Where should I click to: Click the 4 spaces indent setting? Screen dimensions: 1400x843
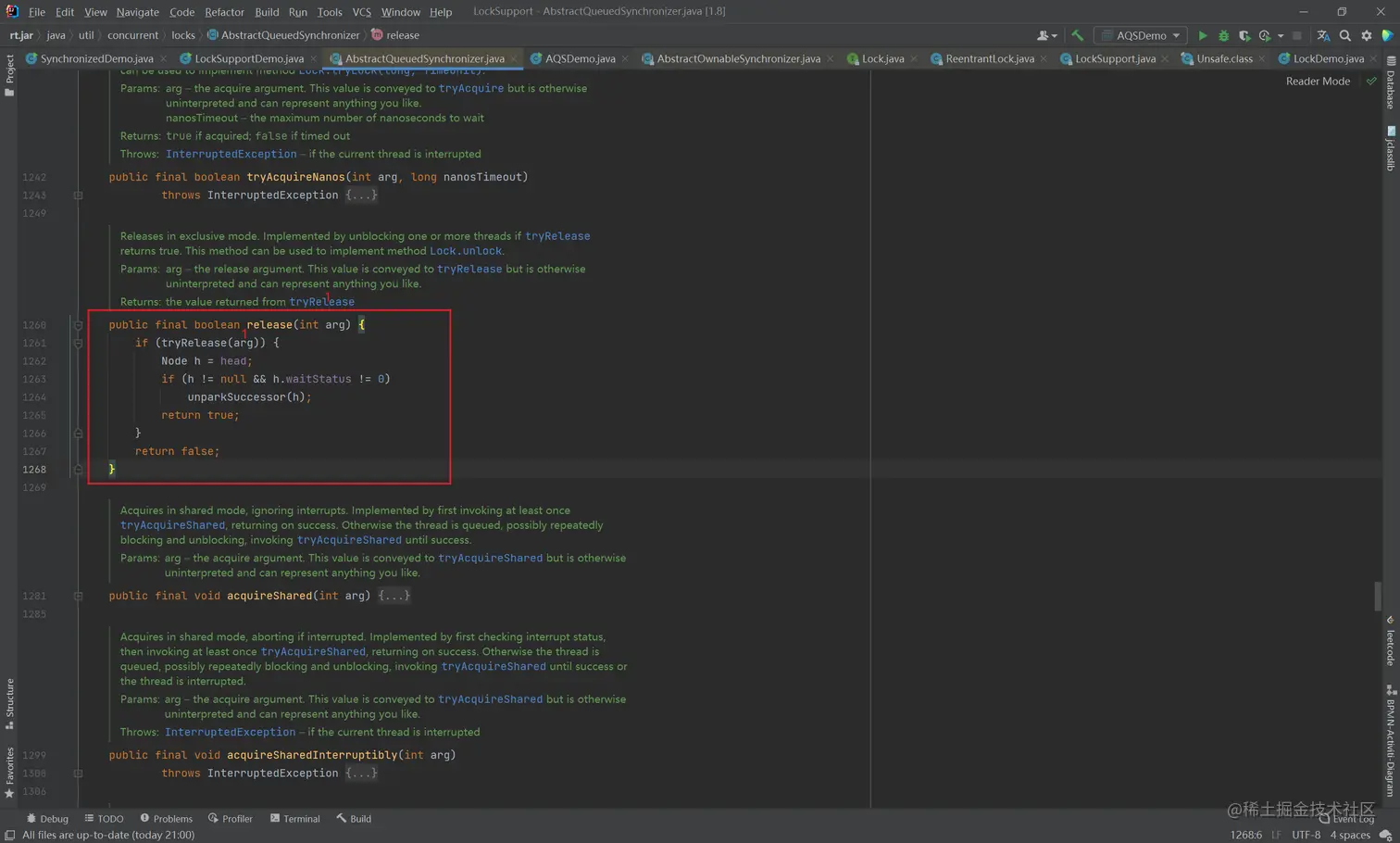click(1350, 835)
